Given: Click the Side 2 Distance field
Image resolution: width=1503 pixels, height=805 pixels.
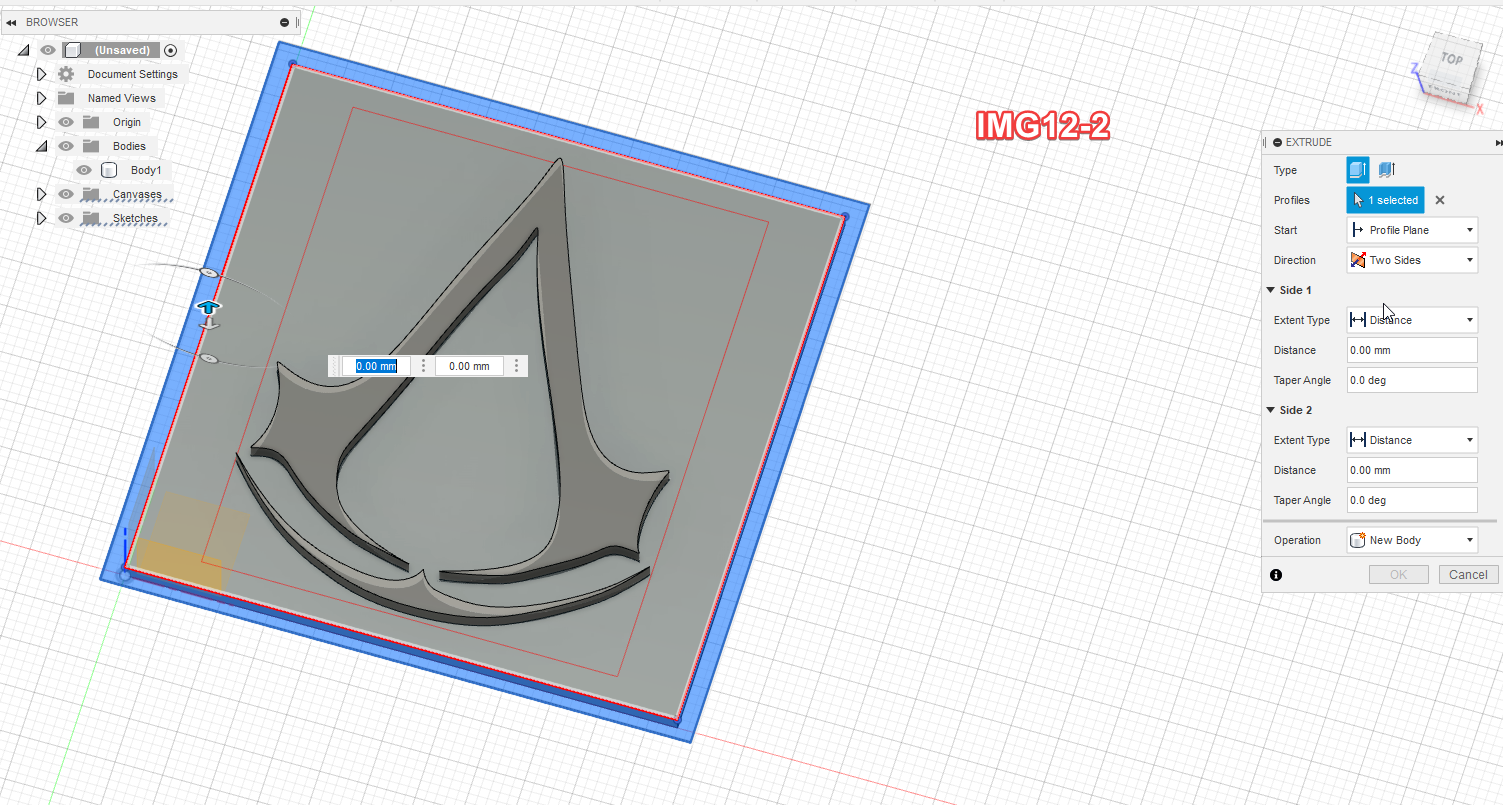Looking at the screenshot, I should (x=1412, y=470).
